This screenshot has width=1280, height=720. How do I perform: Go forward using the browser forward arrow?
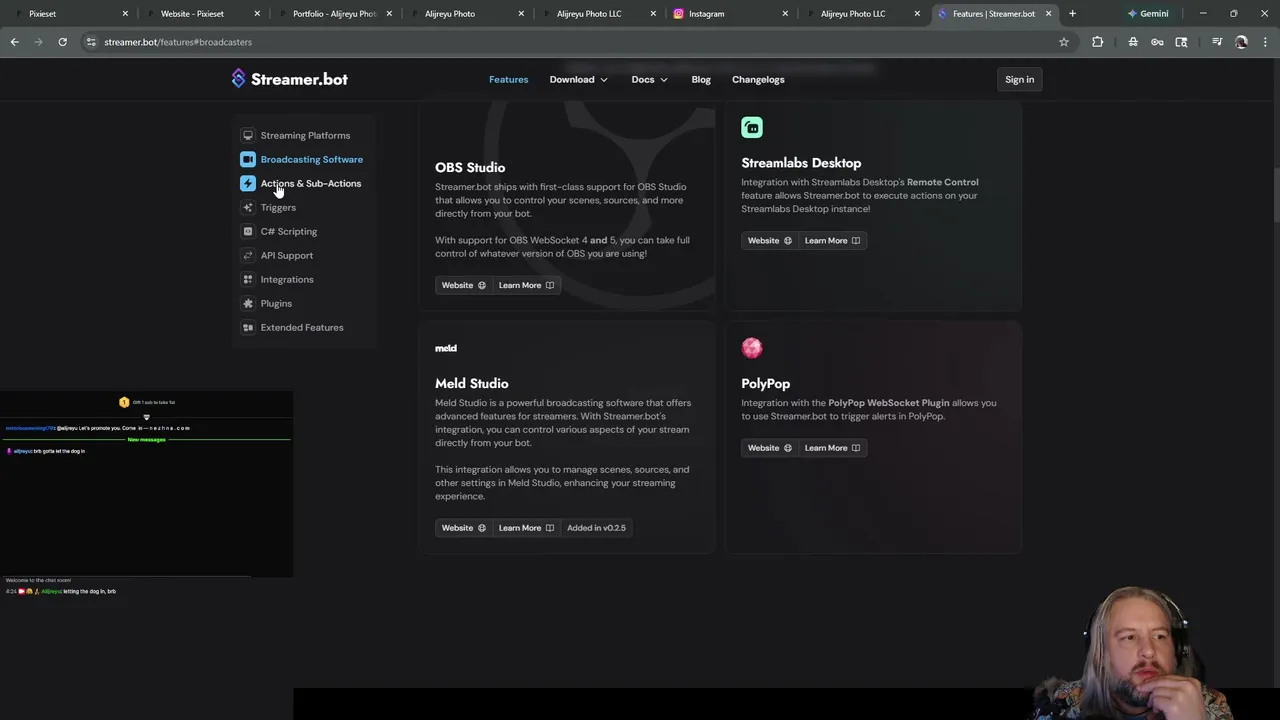[x=38, y=42]
